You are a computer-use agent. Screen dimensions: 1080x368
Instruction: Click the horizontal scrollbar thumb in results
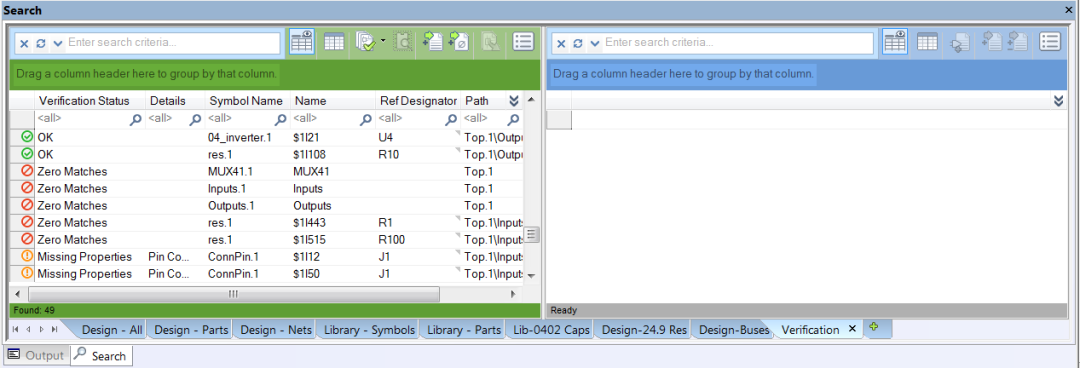[x=232, y=294]
